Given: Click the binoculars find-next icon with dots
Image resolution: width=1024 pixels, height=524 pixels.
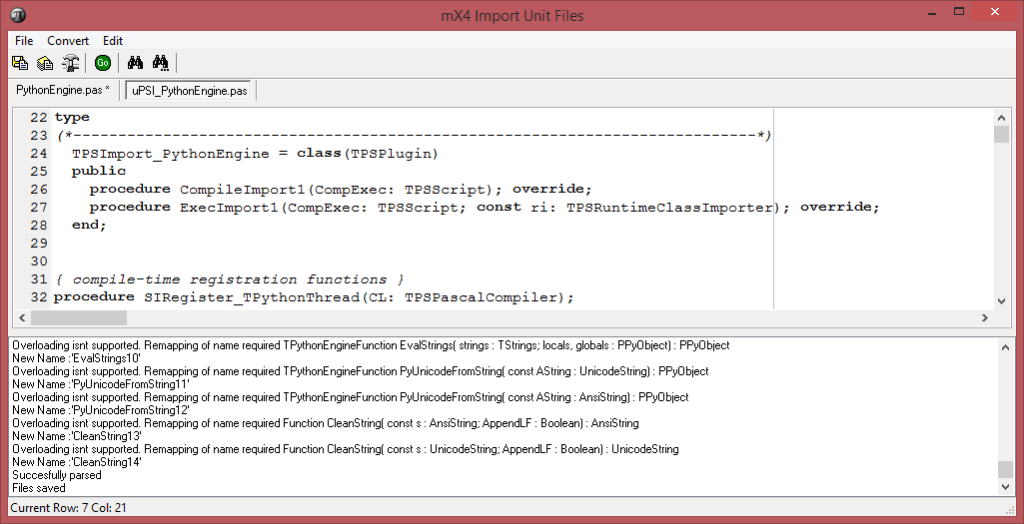Looking at the screenshot, I should click(161, 63).
